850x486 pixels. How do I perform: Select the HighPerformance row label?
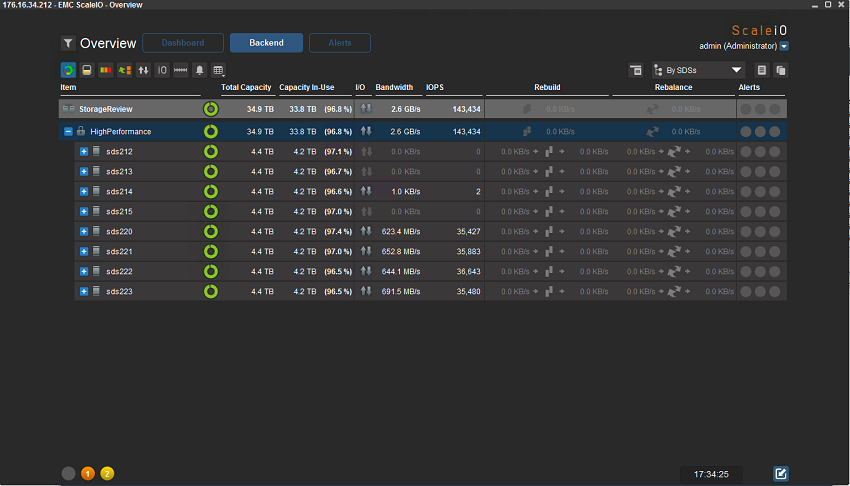[121, 132]
